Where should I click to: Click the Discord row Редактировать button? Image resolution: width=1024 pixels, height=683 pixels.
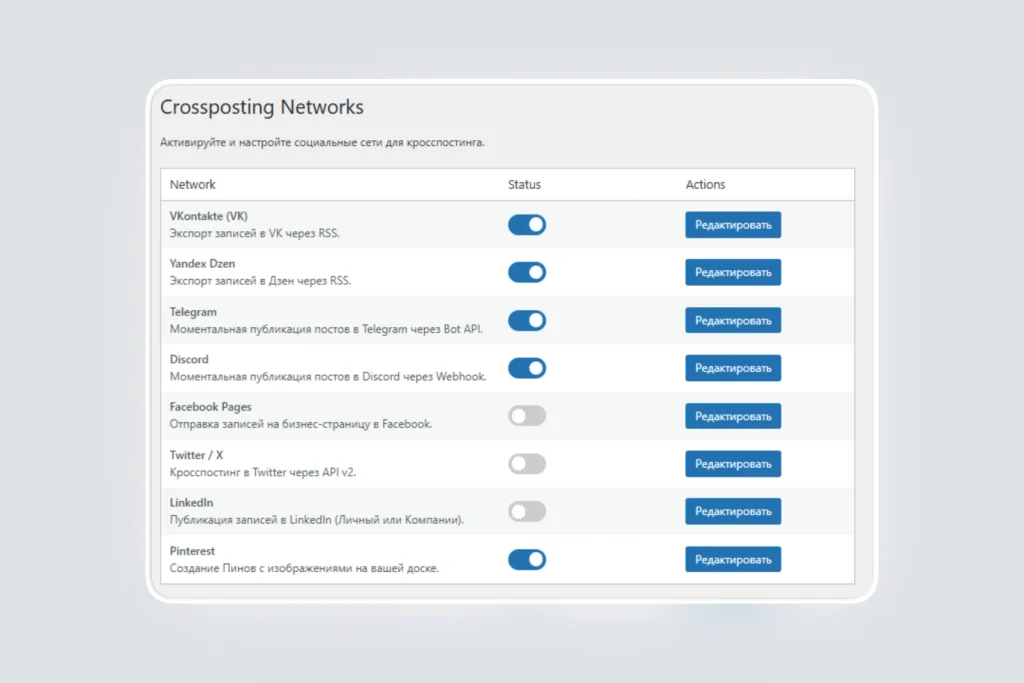point(733,368)
